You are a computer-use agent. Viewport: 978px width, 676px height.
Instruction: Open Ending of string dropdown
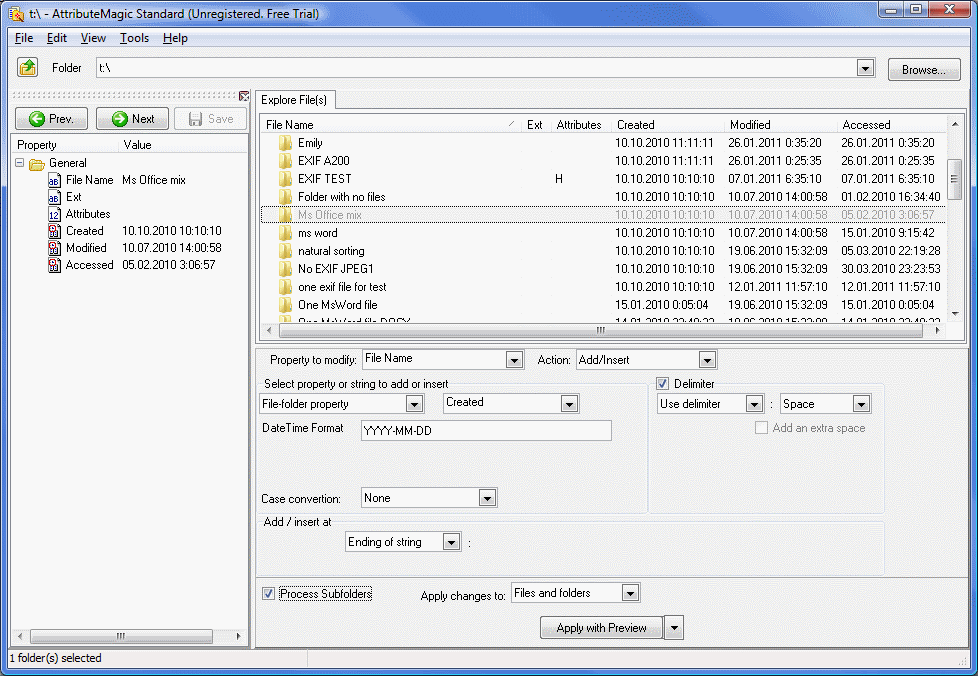click(x=451, y=542)
